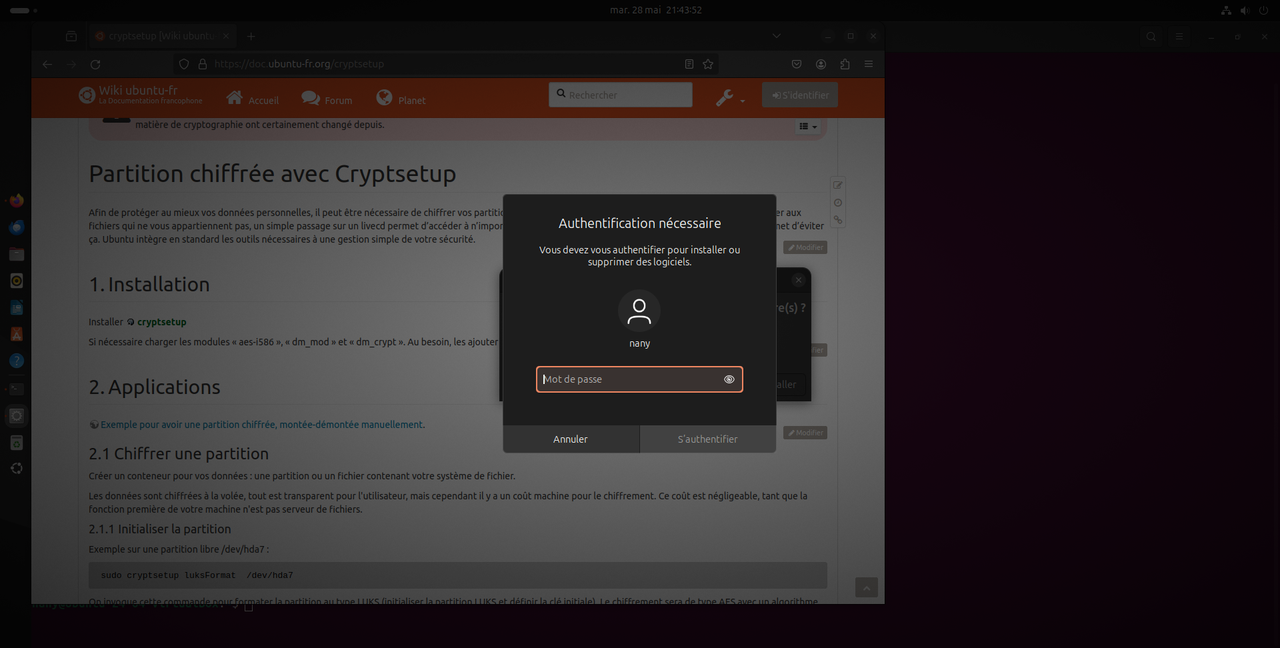Viewport: 1280px width, 648px height.
Task: Click the Mot de passe field
Action: (639, 379)
